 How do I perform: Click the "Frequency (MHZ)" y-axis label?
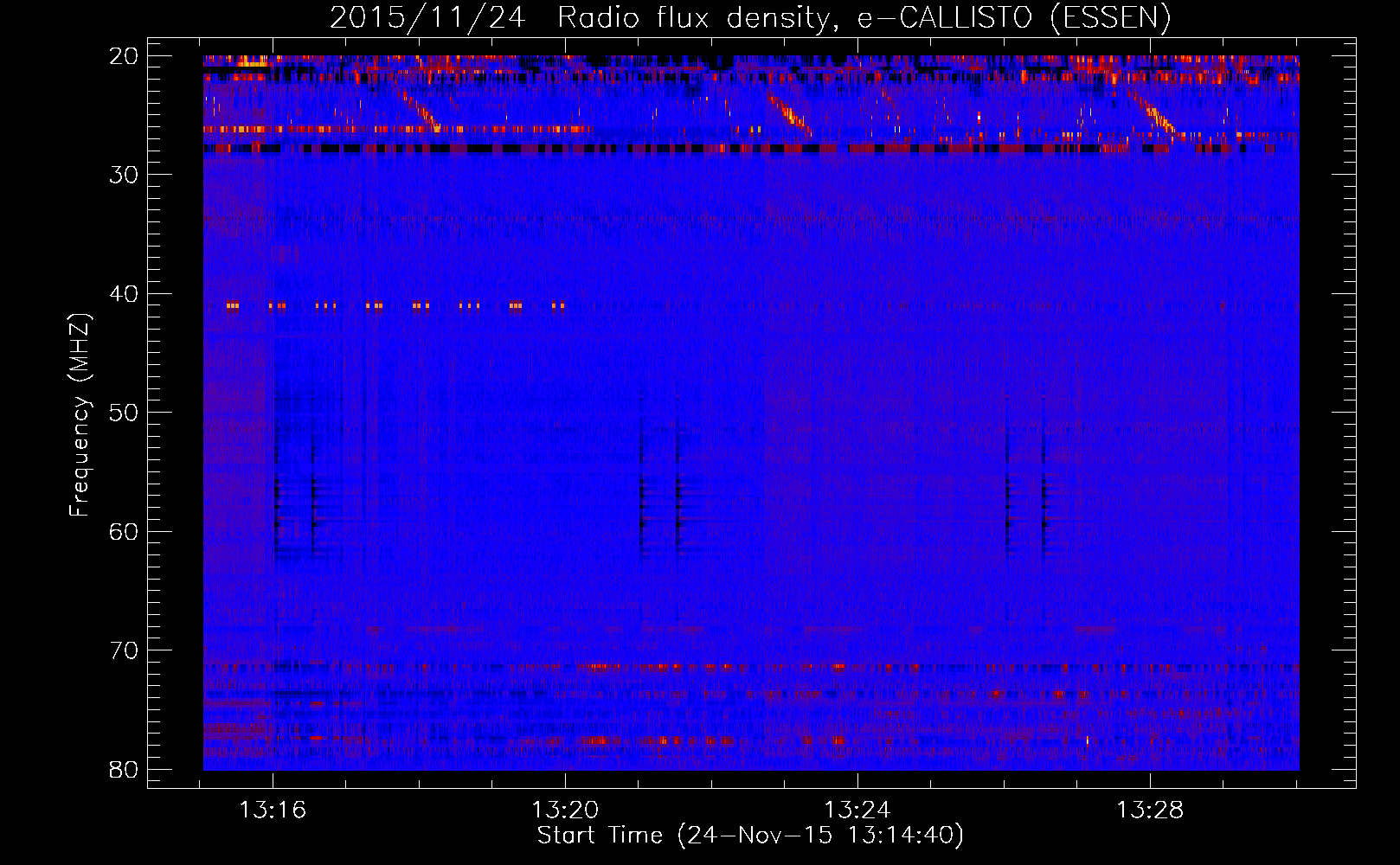coord(80,415)
